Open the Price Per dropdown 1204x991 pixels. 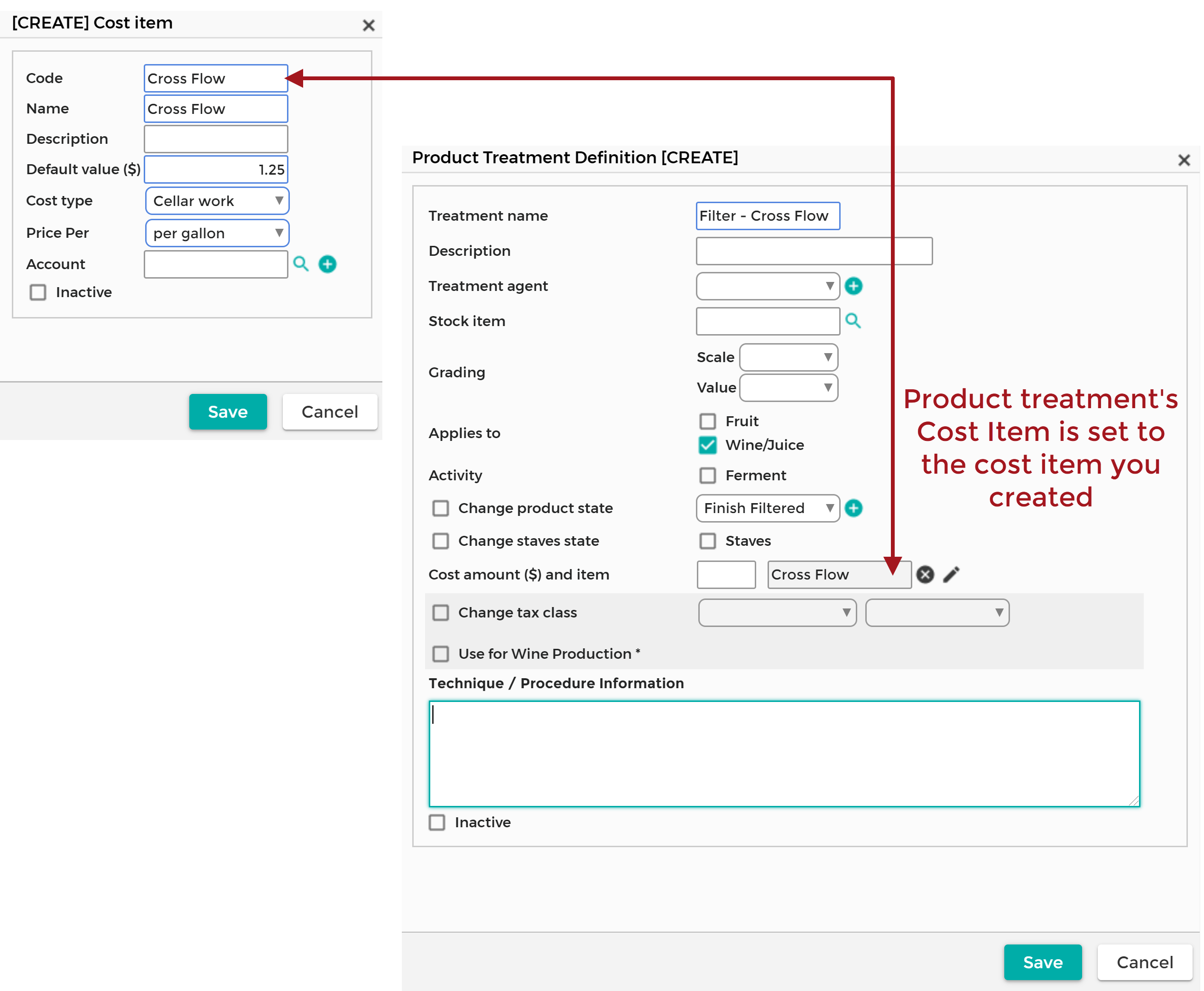pyautogui.click(x=217, y=233)
